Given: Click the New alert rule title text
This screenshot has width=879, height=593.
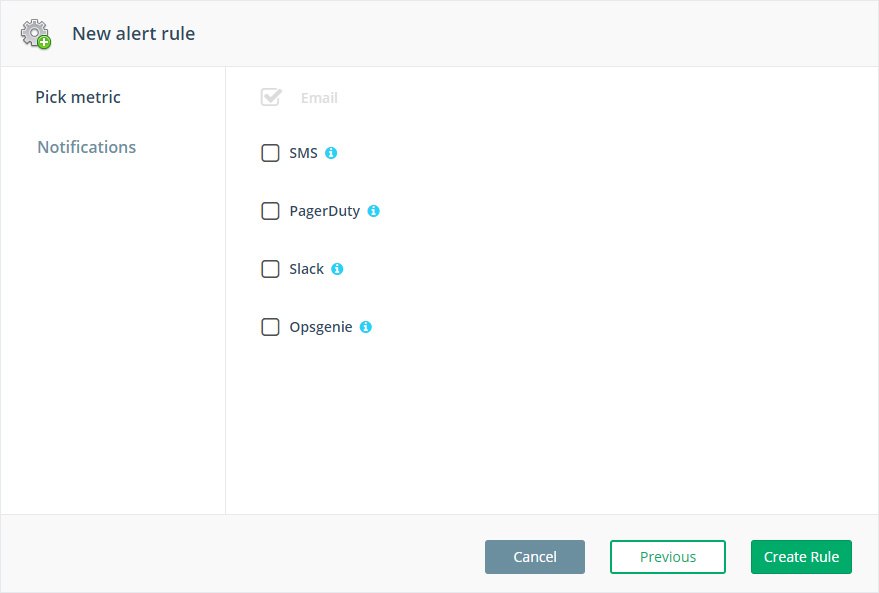Looking at the screenshot, I should (x=133, y=34).
